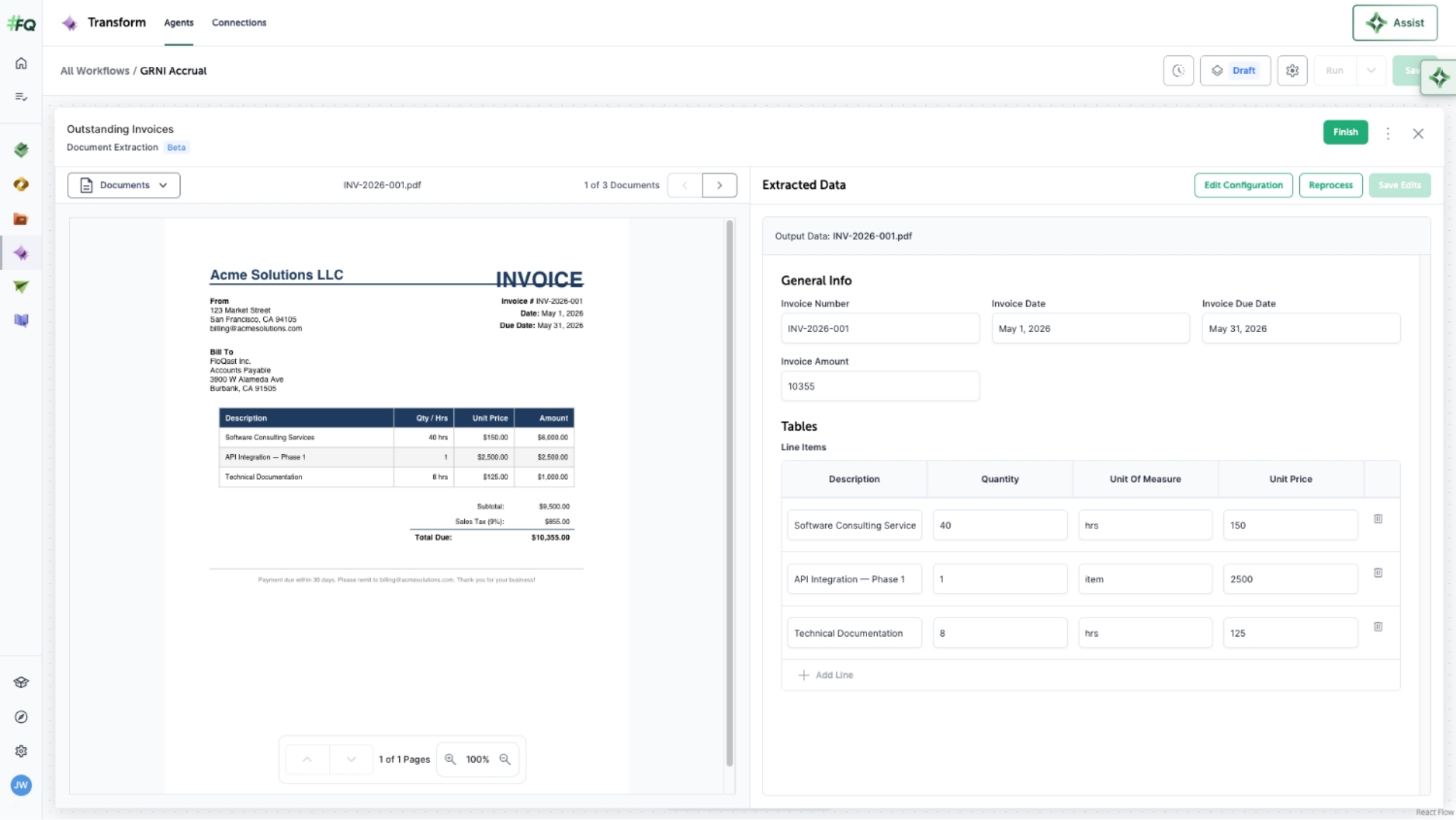Click the Reprocess button
The width and height of the screenshot is (1456, 820).
coord(1330,185)
